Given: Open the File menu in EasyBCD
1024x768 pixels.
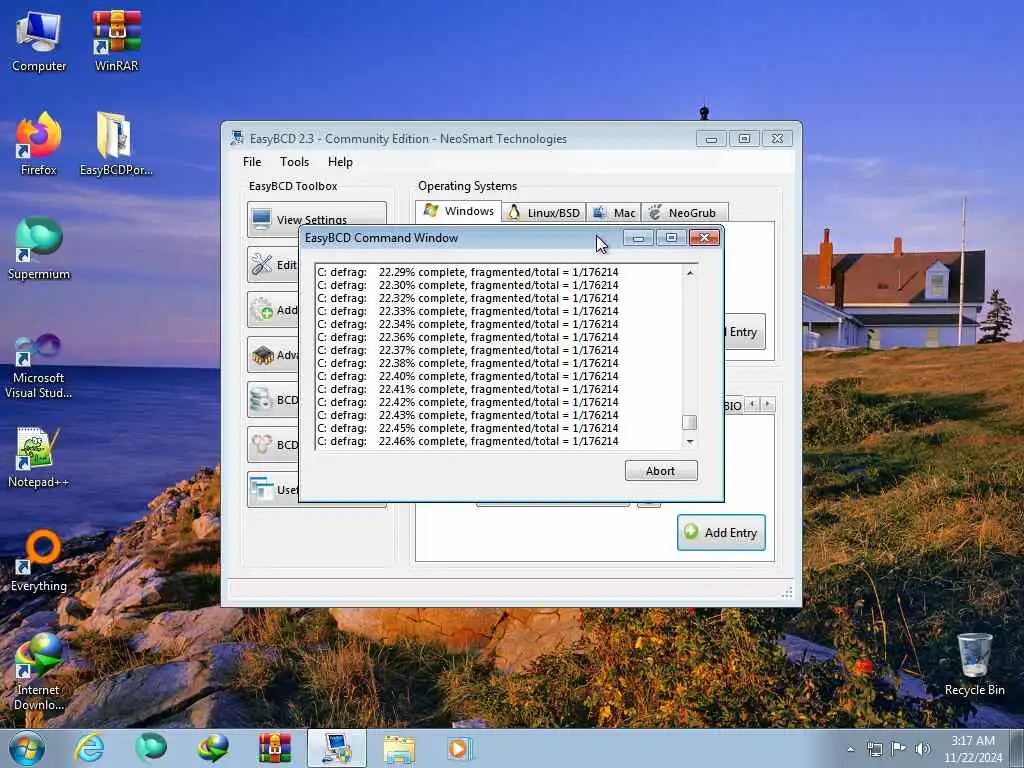Looking at the screenshot, I should (x=252, y=162).
